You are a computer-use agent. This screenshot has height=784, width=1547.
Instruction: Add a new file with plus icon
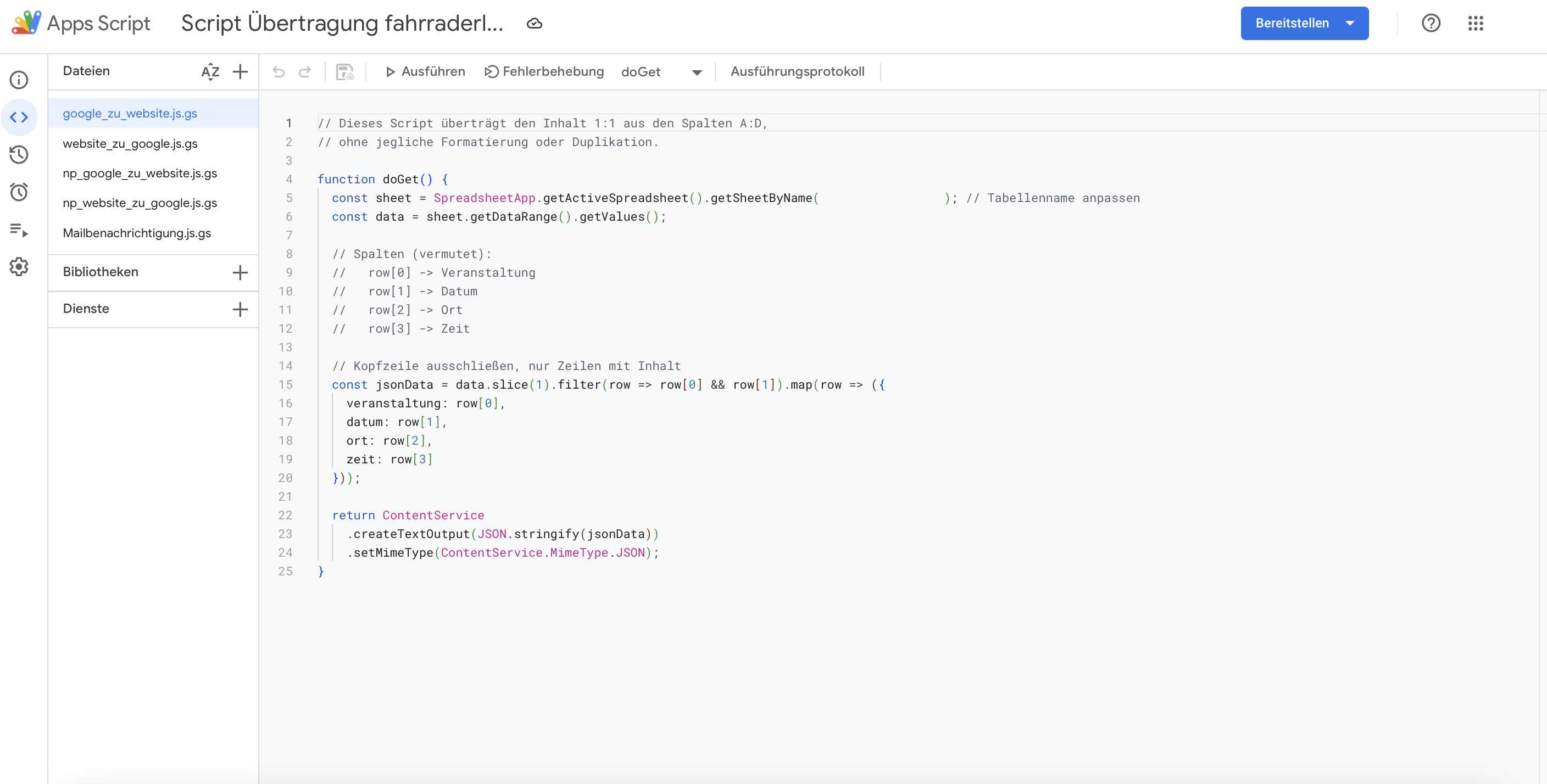point(240,71)
